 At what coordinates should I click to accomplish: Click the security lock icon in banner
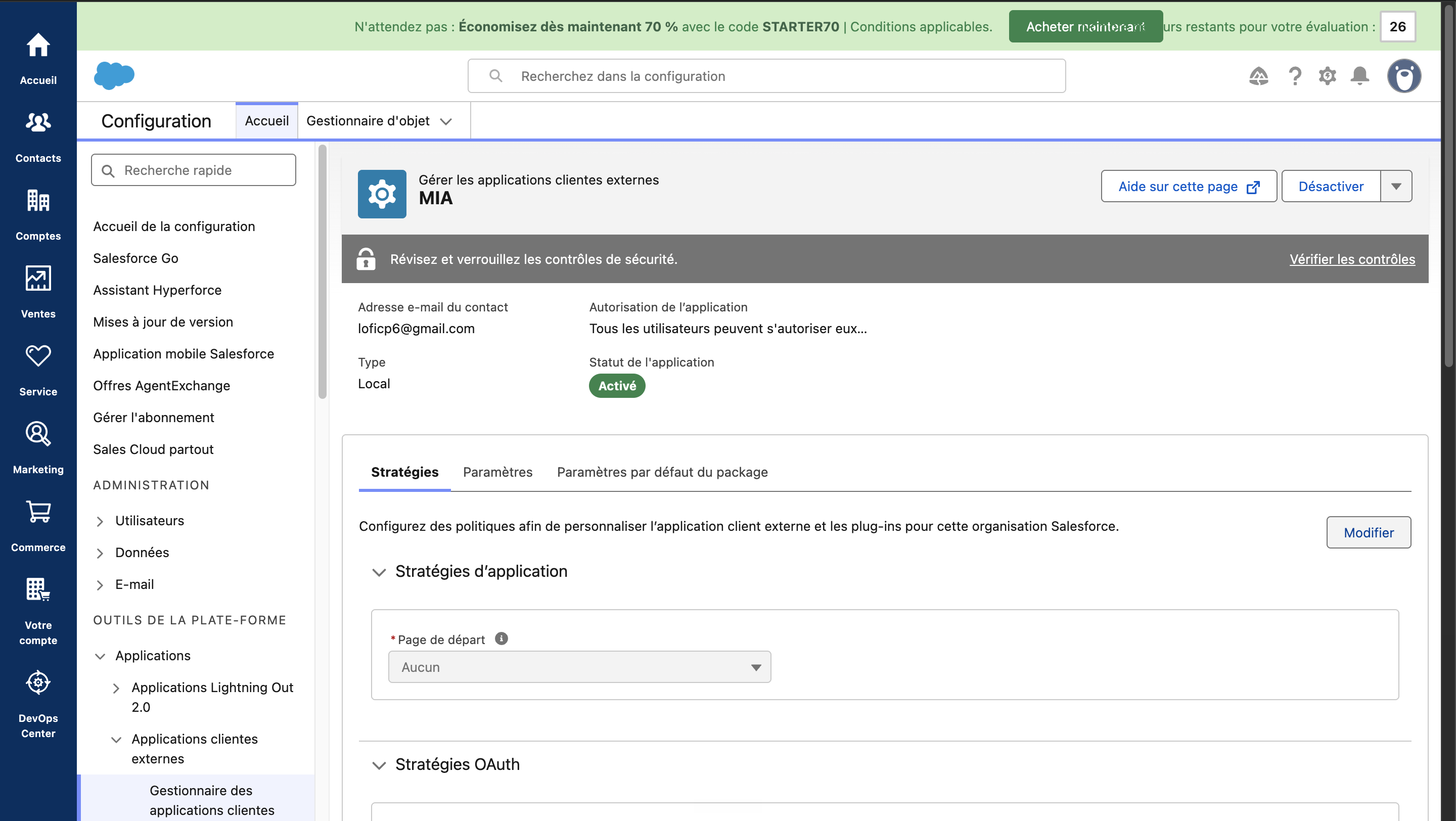point(366,259)
